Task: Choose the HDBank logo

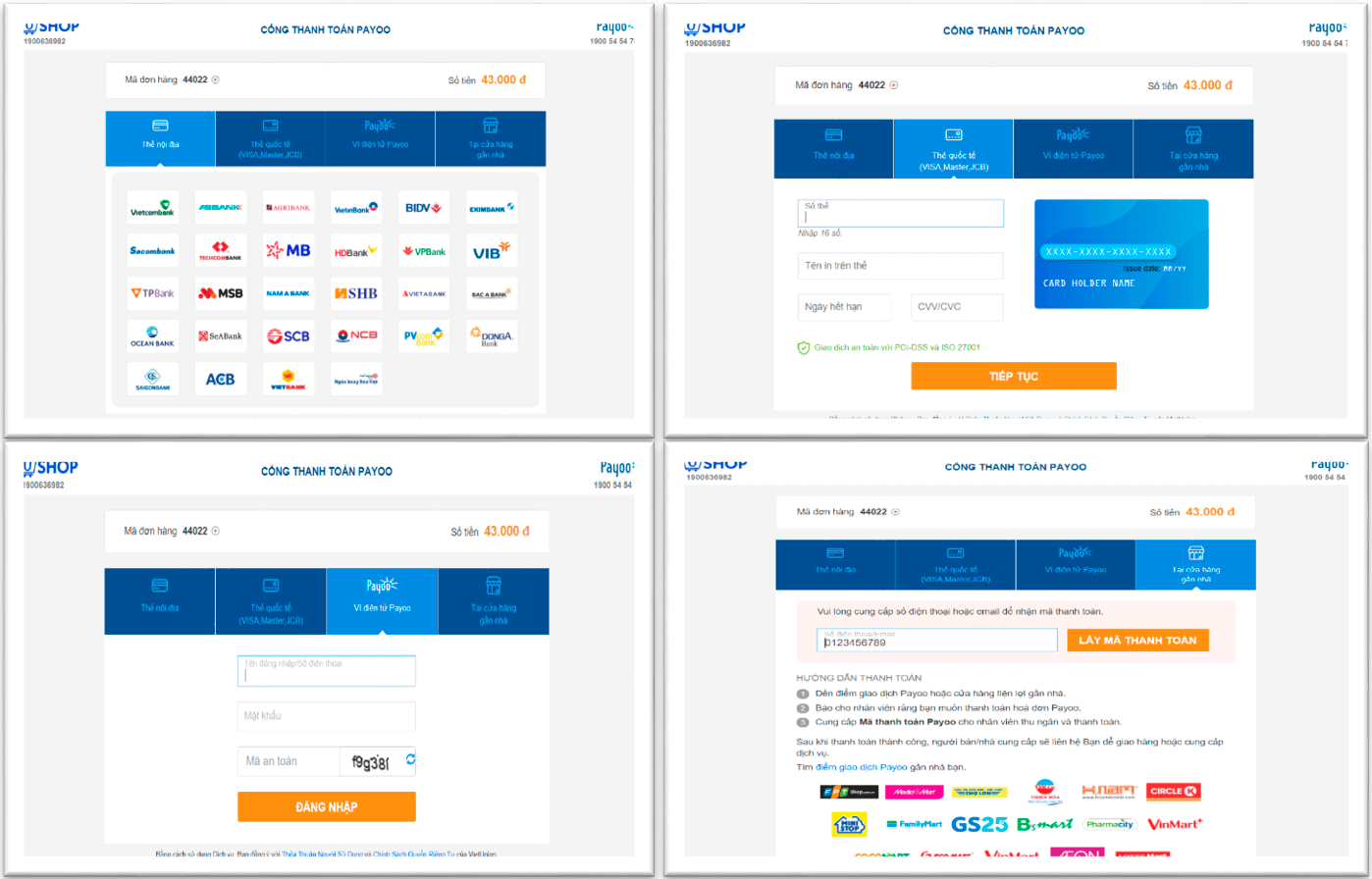Action: point(356,251)
